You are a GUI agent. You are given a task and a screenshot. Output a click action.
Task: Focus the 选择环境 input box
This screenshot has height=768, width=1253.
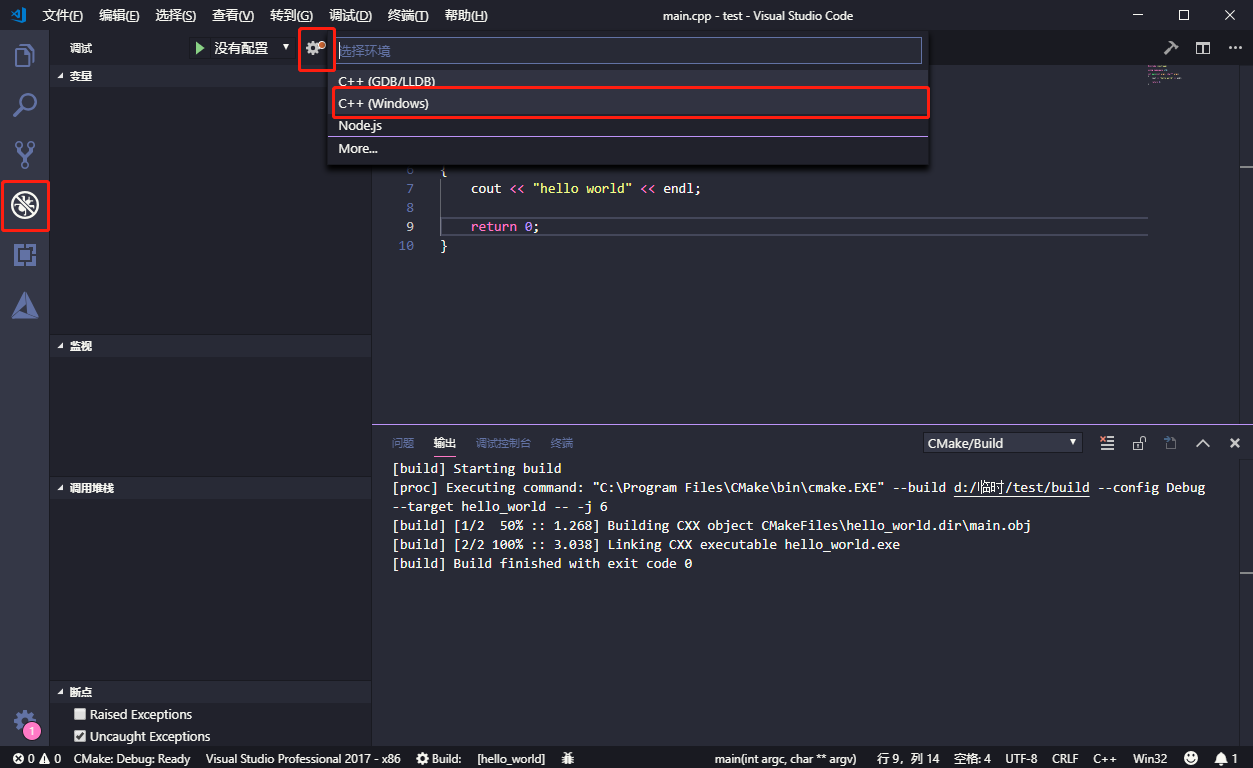click(628, 50)
